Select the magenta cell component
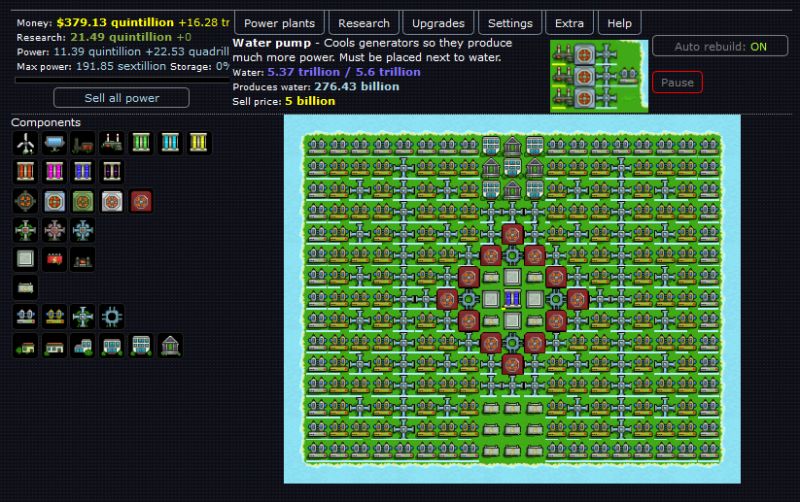 click(x=54, y=171)
